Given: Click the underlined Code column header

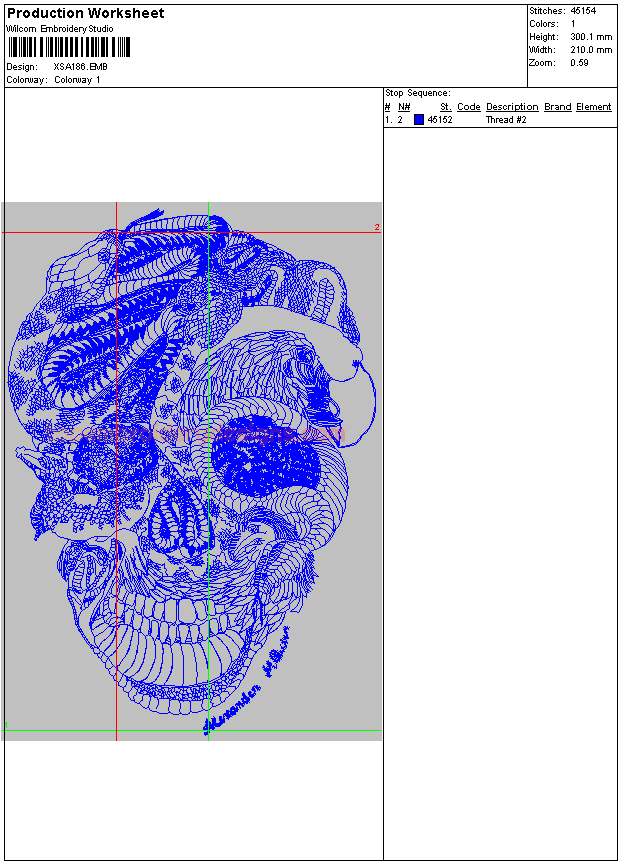Looking at the screenshot, I should tap(469, 107).
